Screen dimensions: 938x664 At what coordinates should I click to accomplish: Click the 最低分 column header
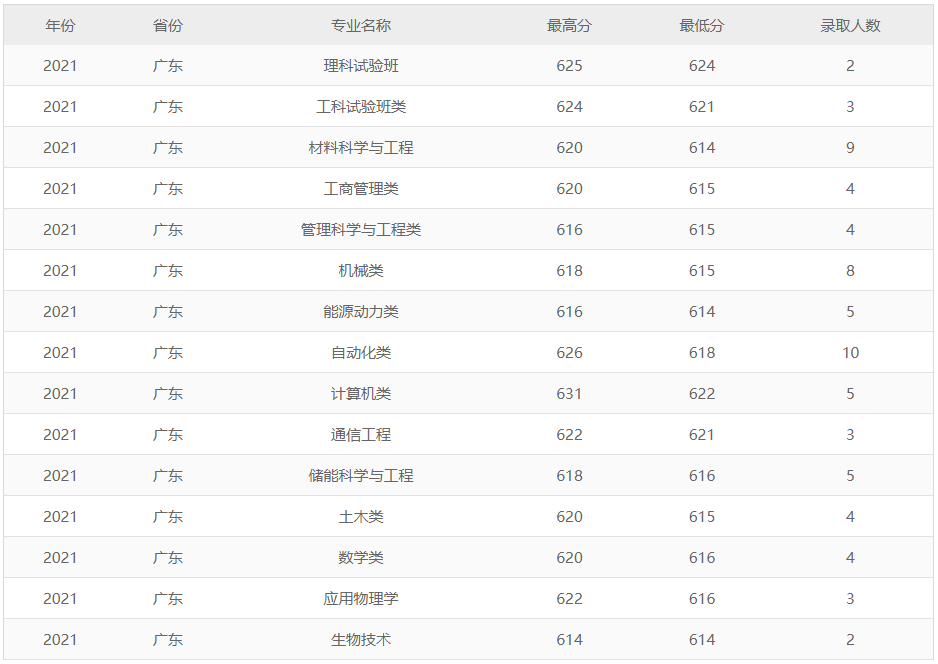(x=702, y=25)
